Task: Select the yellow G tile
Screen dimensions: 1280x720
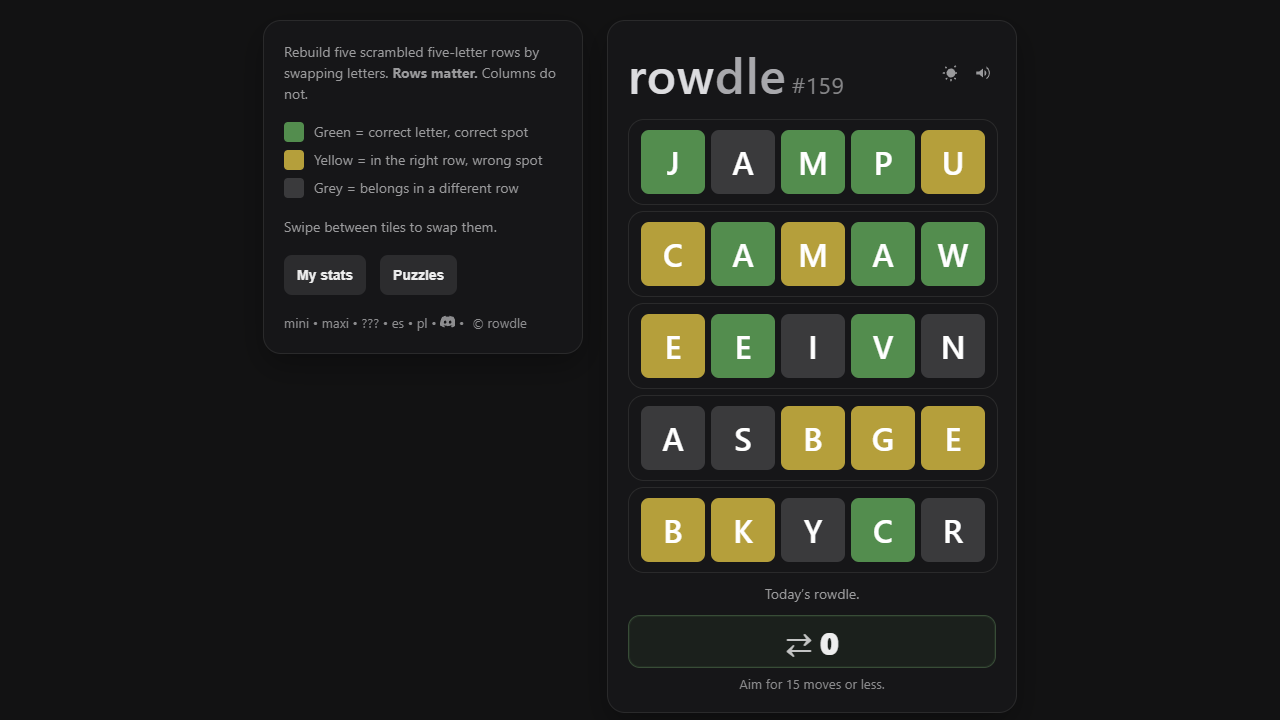Action: pyautogui.click(x=883, y=438)
